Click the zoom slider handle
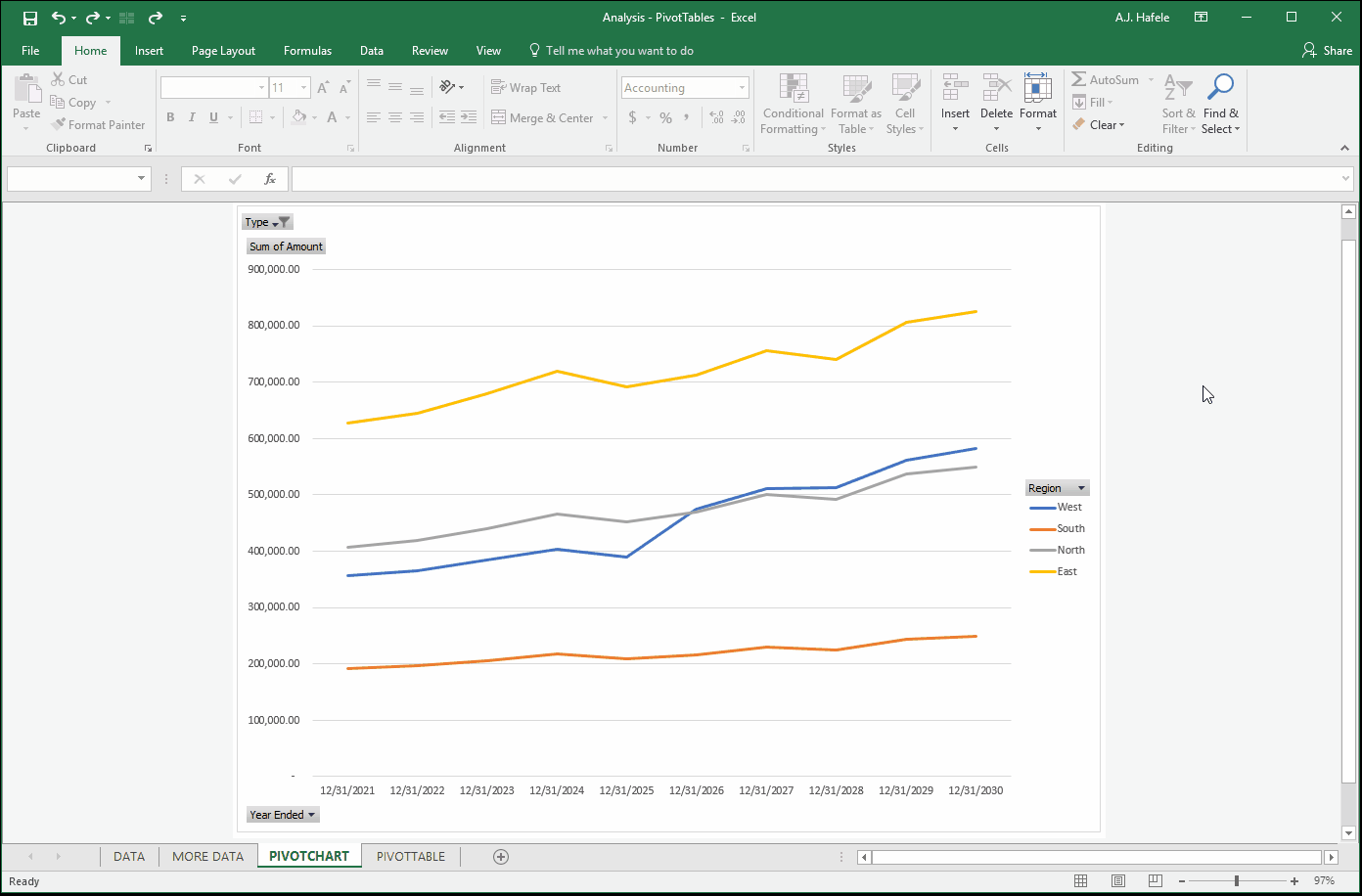Screen dimensions: 1362x896 pyautogui.click(x=1237, y=881)
